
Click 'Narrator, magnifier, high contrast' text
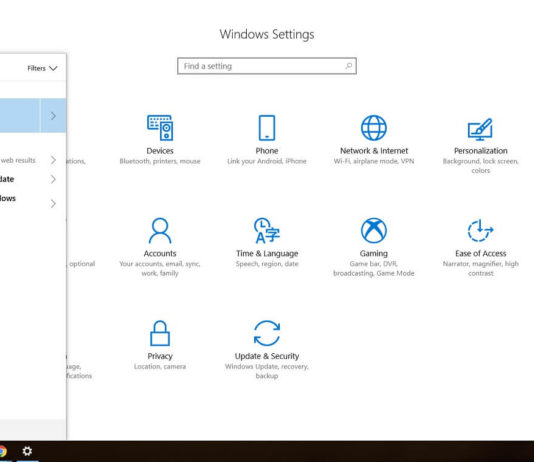point(480,268)
